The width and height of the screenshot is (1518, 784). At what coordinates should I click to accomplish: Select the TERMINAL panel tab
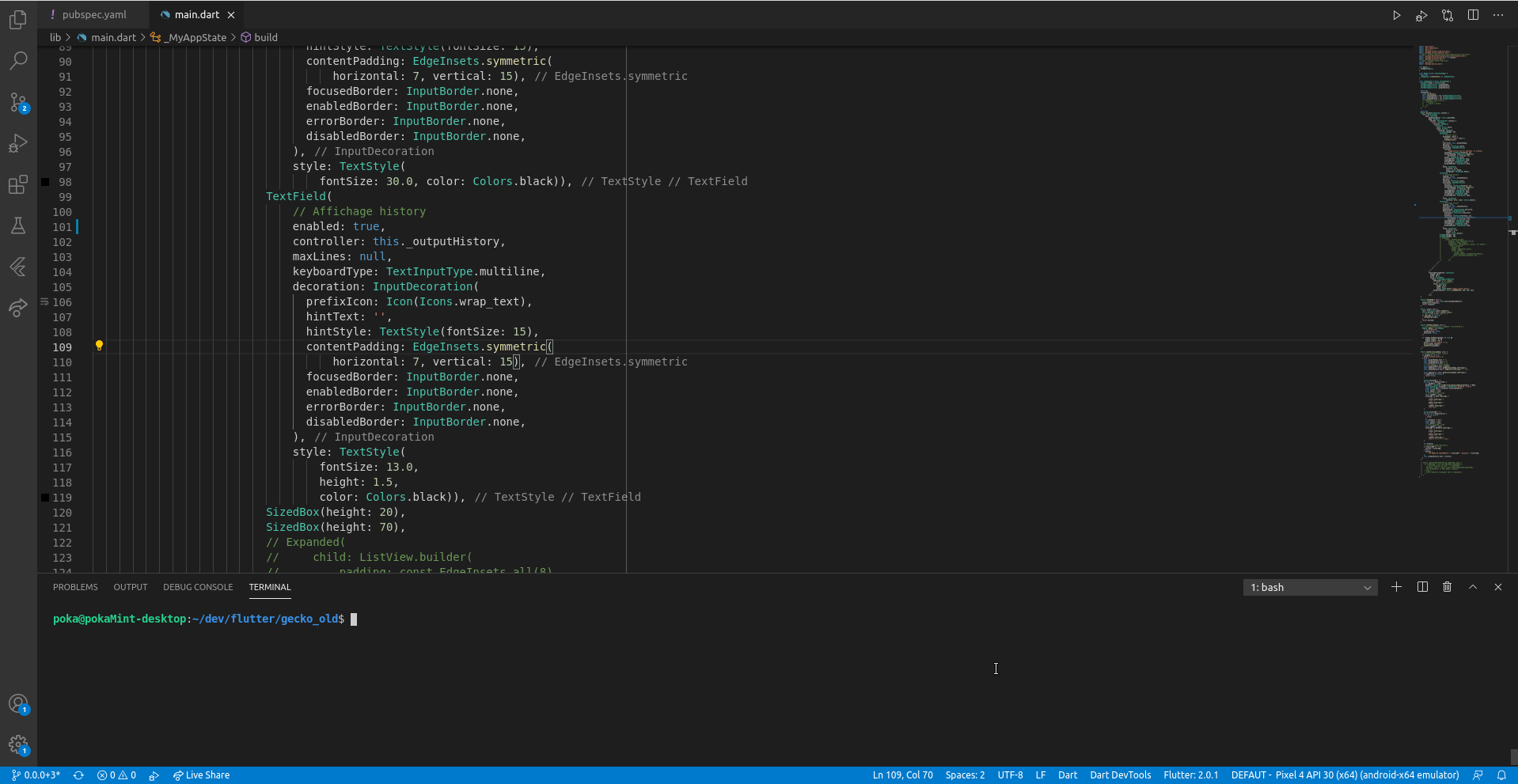270,587
